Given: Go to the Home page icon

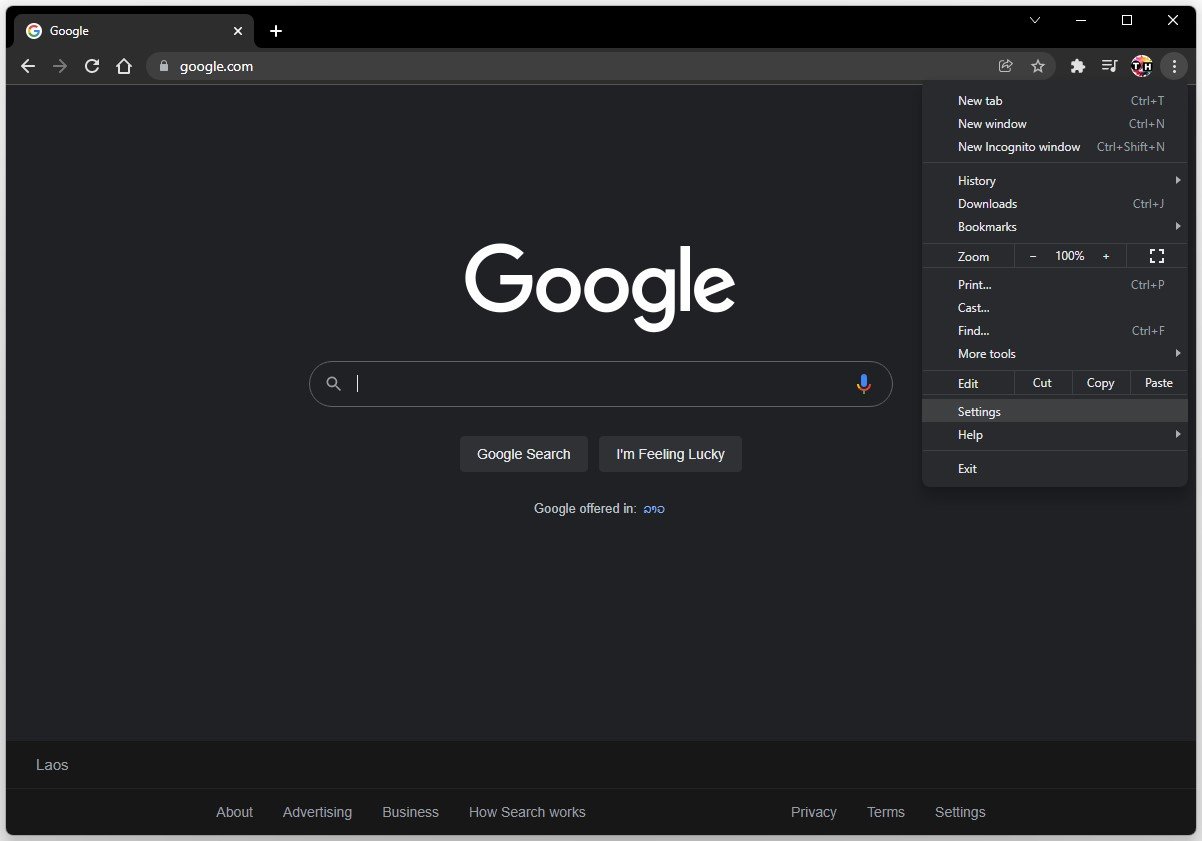Looking at the screenshot, I should pos(124,66).
